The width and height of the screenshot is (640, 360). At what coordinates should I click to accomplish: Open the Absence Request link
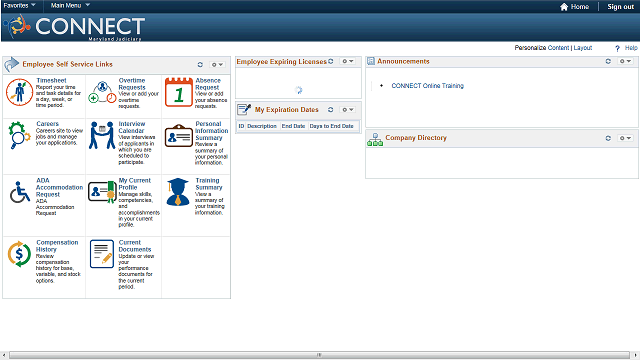click(208, 84)
